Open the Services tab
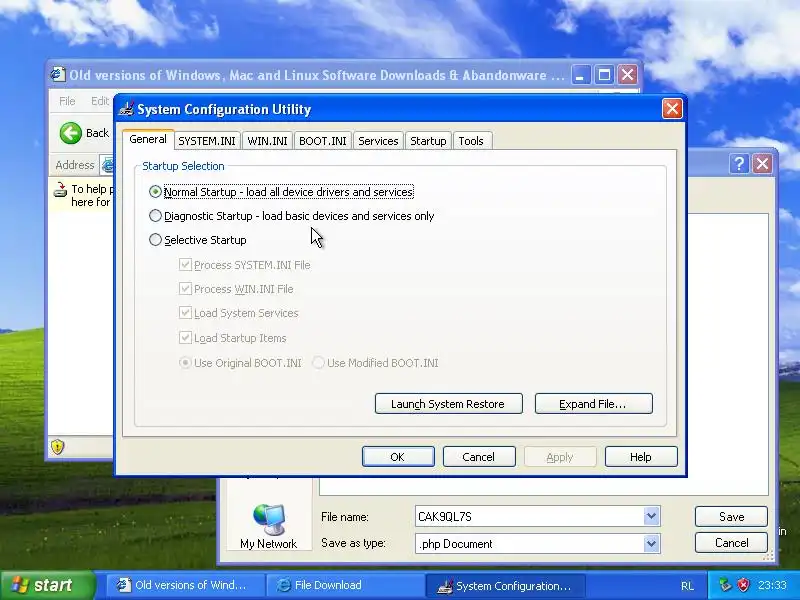The image size is (800, 600). [x=378, y=141]
